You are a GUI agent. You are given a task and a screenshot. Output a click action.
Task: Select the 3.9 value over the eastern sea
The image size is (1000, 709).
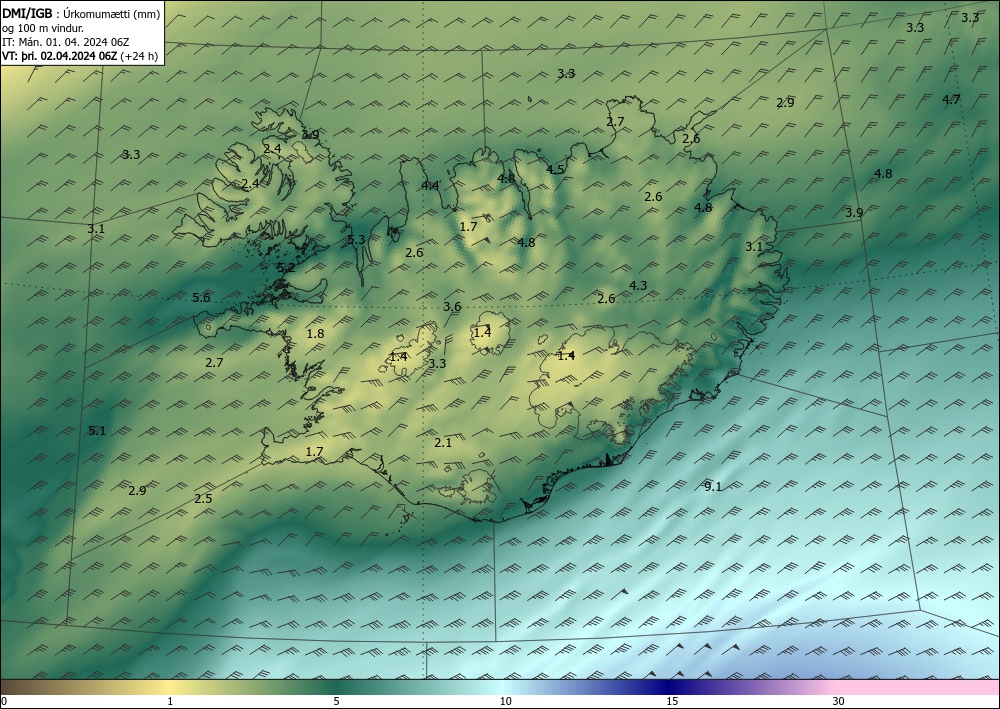tap(854, 212)
